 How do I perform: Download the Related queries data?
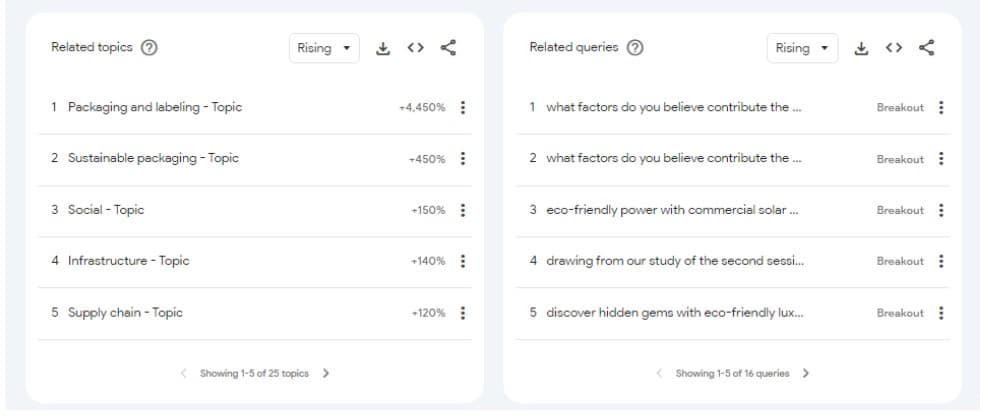tap(860, 48)
